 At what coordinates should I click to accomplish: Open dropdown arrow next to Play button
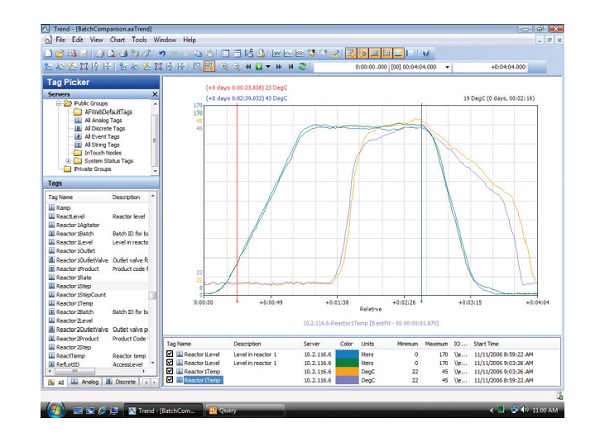tap(270, 65)
